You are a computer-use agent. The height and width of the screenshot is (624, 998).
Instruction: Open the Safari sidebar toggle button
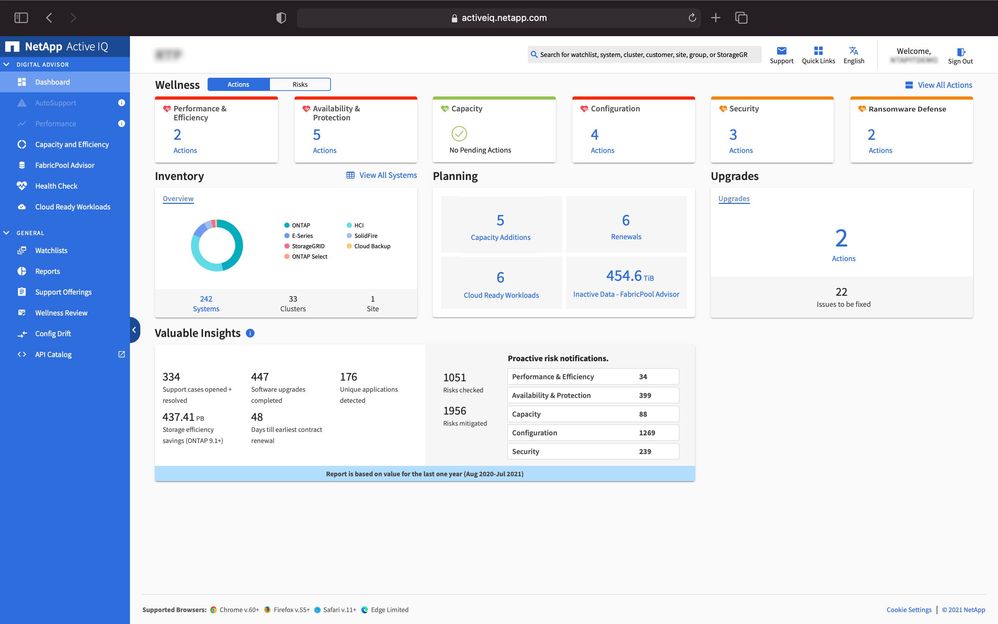[21, 18]
